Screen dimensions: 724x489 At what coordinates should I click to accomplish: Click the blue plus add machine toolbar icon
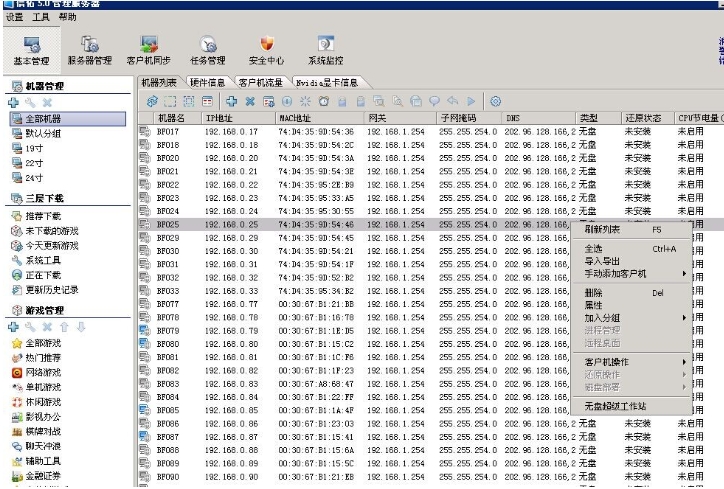[x=231, y=101]
